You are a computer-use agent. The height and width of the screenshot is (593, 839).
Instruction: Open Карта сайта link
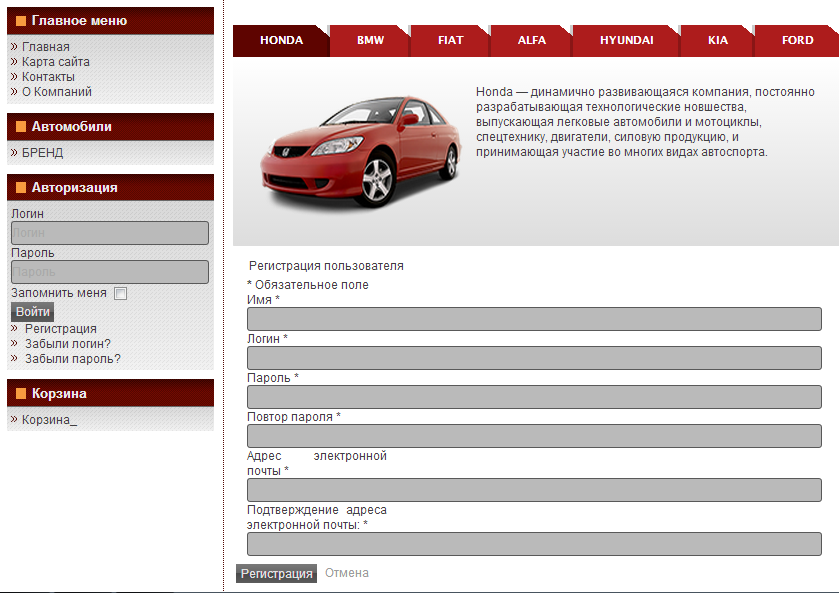tap(56, 62)
